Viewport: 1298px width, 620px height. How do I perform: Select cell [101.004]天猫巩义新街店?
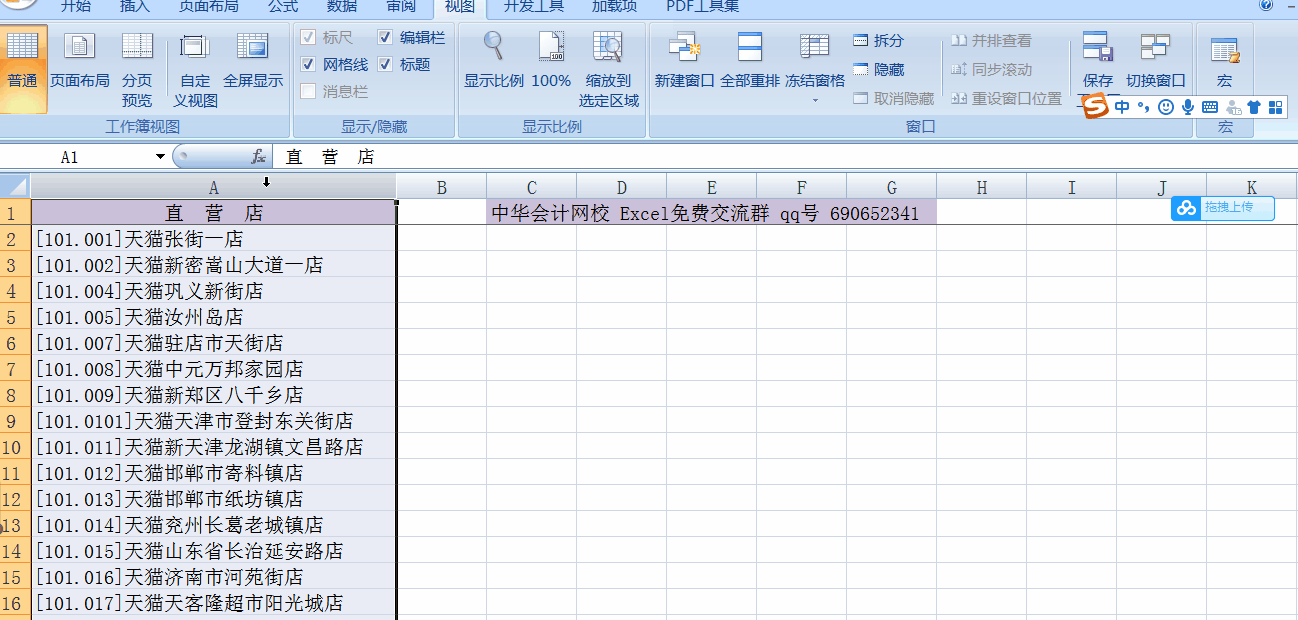213,291
